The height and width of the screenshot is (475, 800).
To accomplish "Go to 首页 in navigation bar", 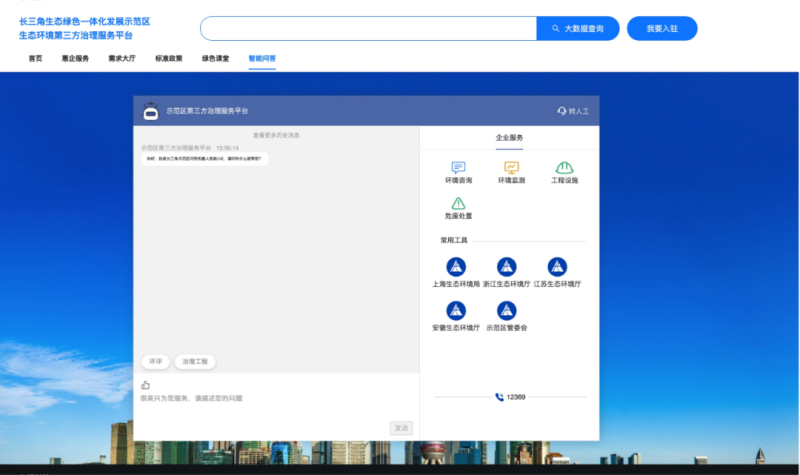I will (35, 58).
